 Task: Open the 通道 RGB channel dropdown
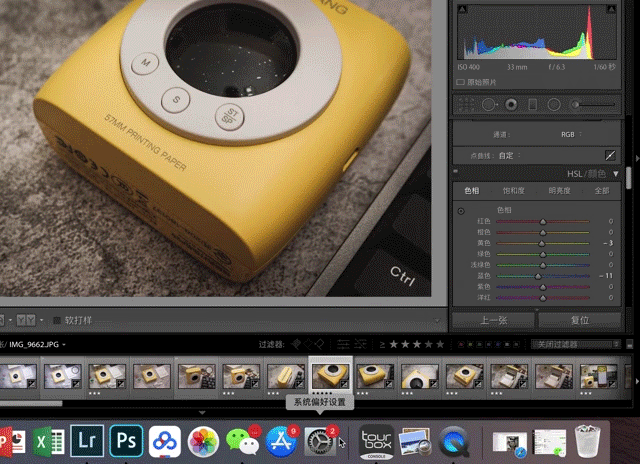571,135
